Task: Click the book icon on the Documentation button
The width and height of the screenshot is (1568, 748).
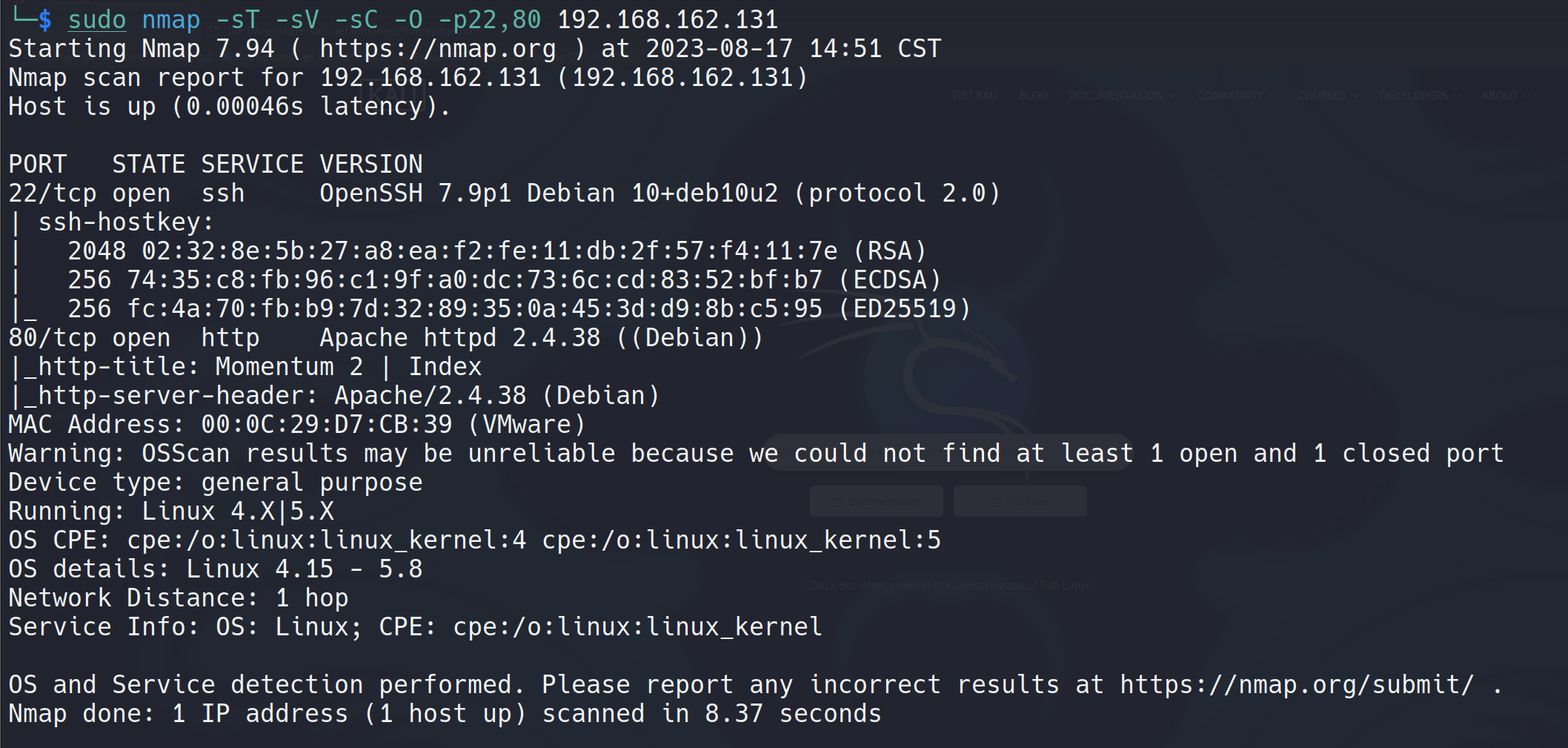Action: tap(838, 502)
